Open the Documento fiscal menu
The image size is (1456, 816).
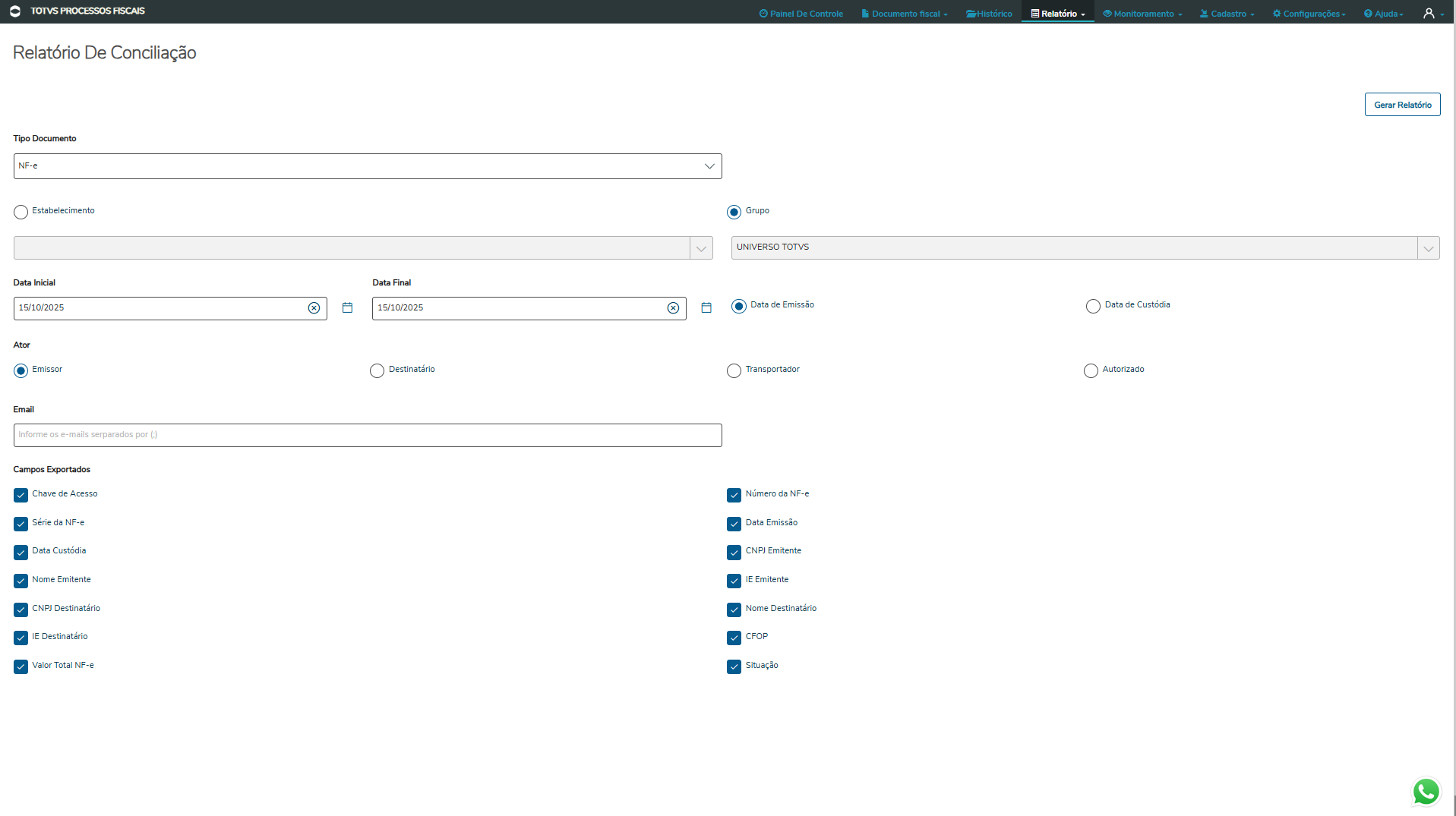(905, 14)
